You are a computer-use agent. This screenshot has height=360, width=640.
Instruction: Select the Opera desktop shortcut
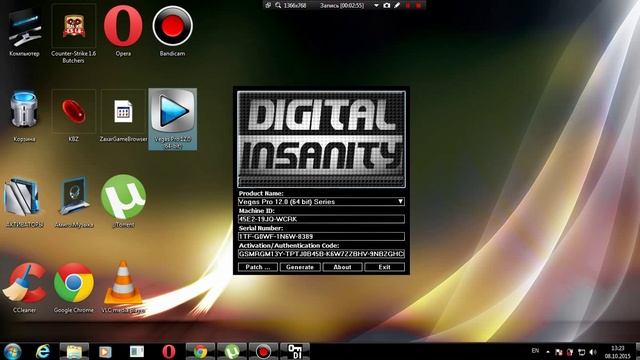123,31
